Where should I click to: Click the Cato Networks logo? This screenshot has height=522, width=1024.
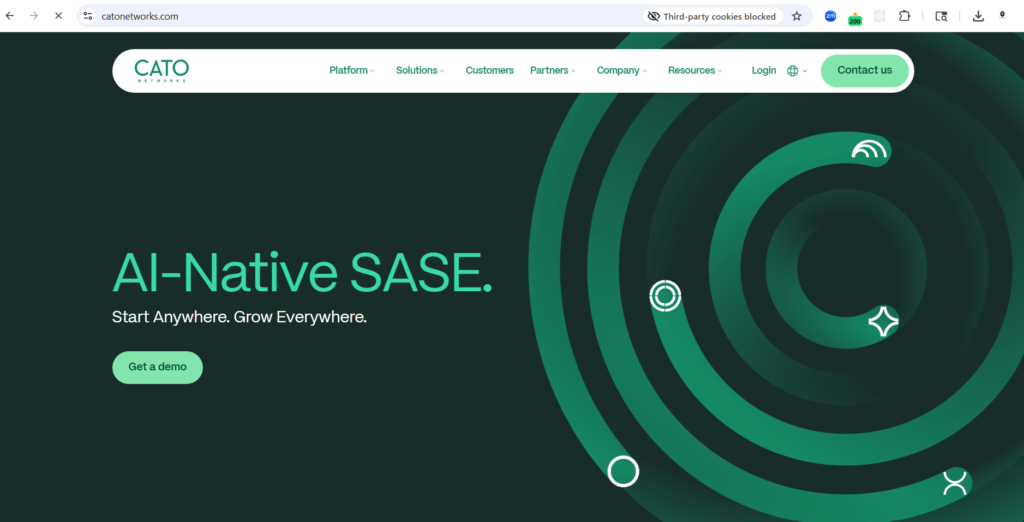tap(162, 70)
